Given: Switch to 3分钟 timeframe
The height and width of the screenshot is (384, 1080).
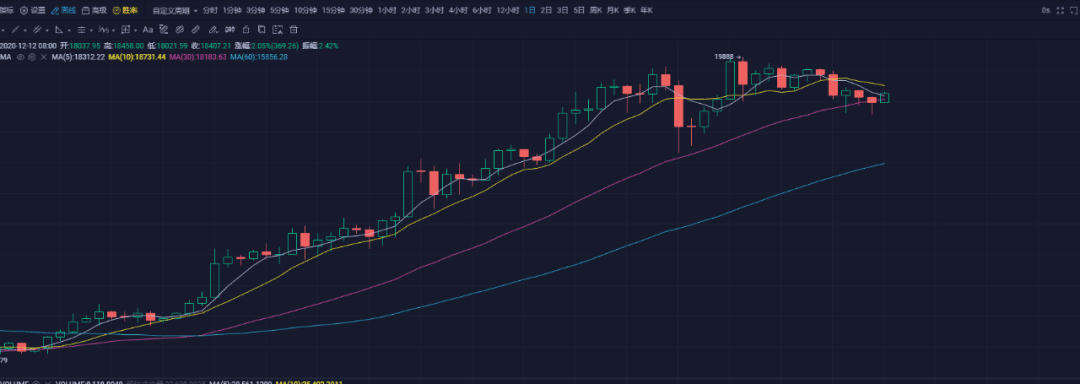Looking at the screenshot, I should 256,10.
